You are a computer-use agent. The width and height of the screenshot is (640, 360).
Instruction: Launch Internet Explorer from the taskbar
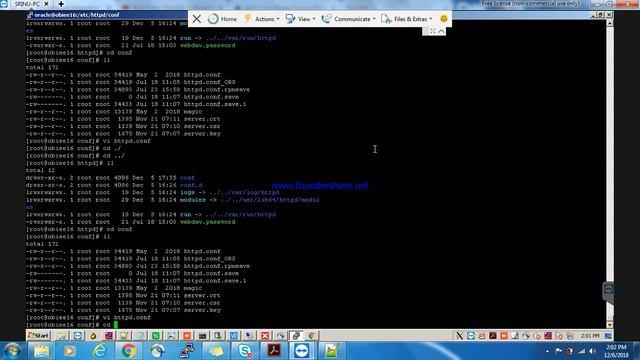pos(99,351)
